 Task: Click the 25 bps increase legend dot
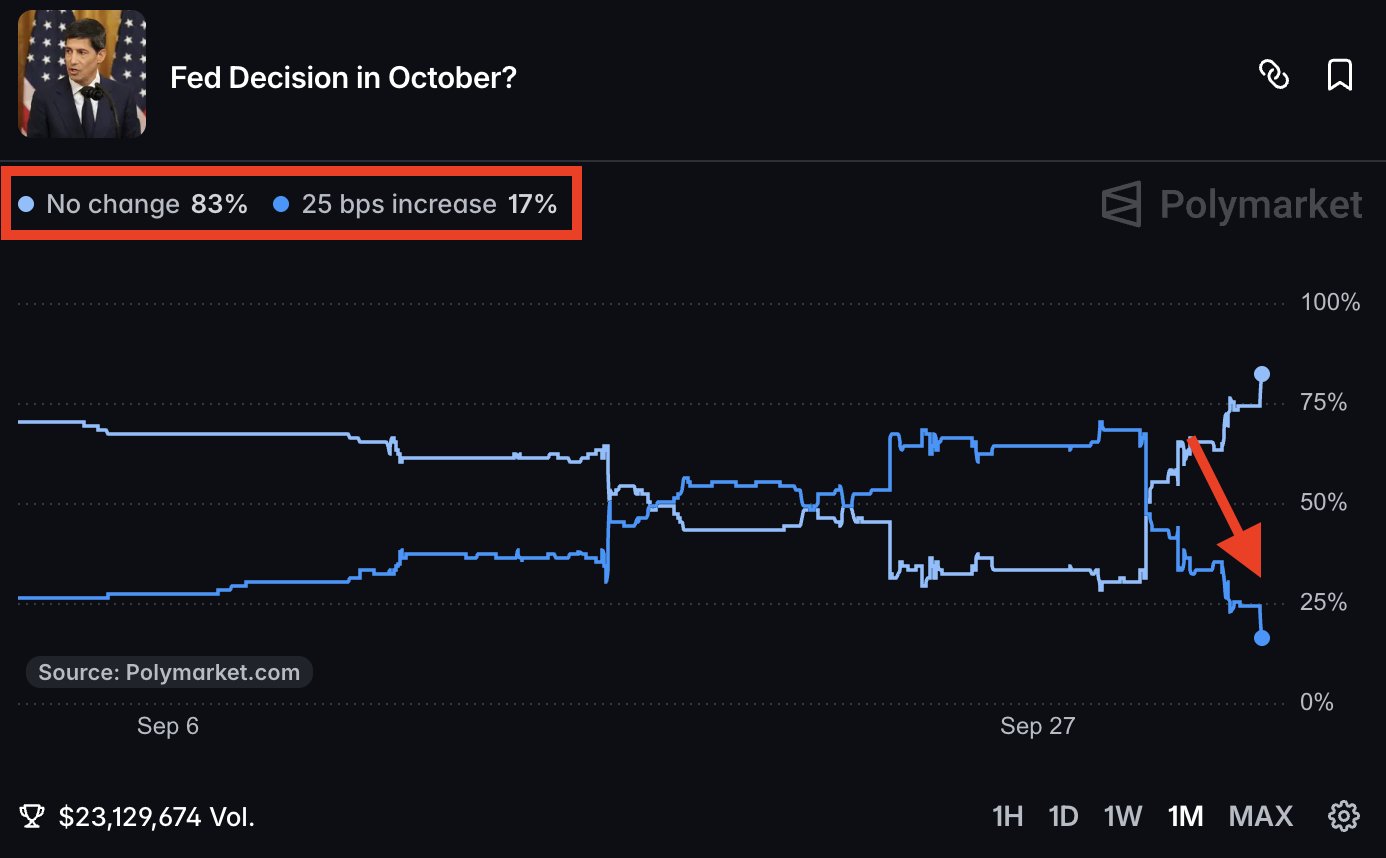pos(281,205)
